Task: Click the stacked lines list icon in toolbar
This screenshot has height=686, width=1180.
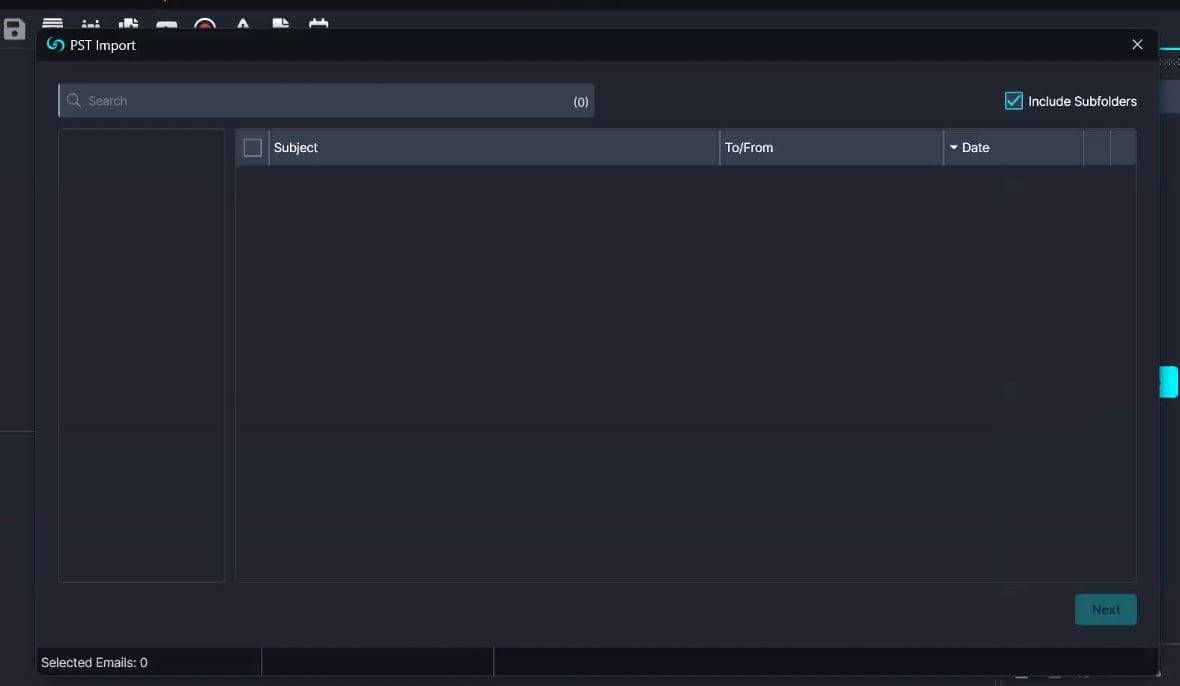Action: point(52,24)
